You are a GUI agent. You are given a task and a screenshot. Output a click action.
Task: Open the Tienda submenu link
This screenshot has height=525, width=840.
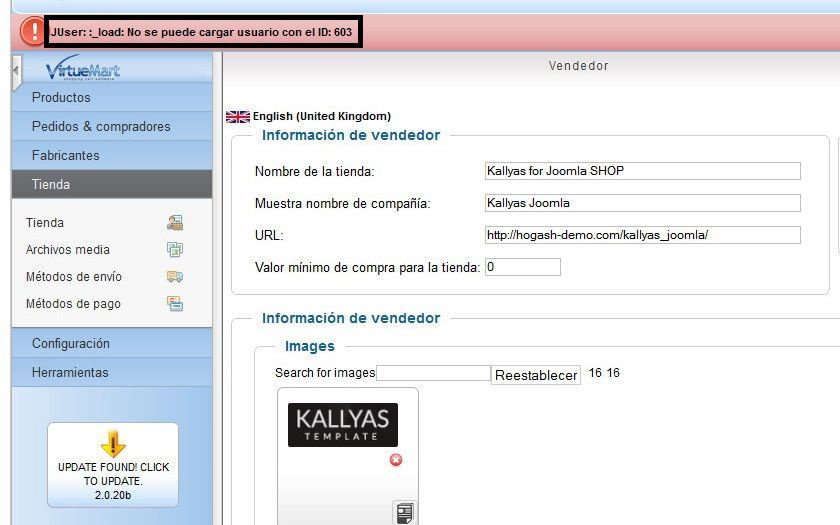click(45, 222)
